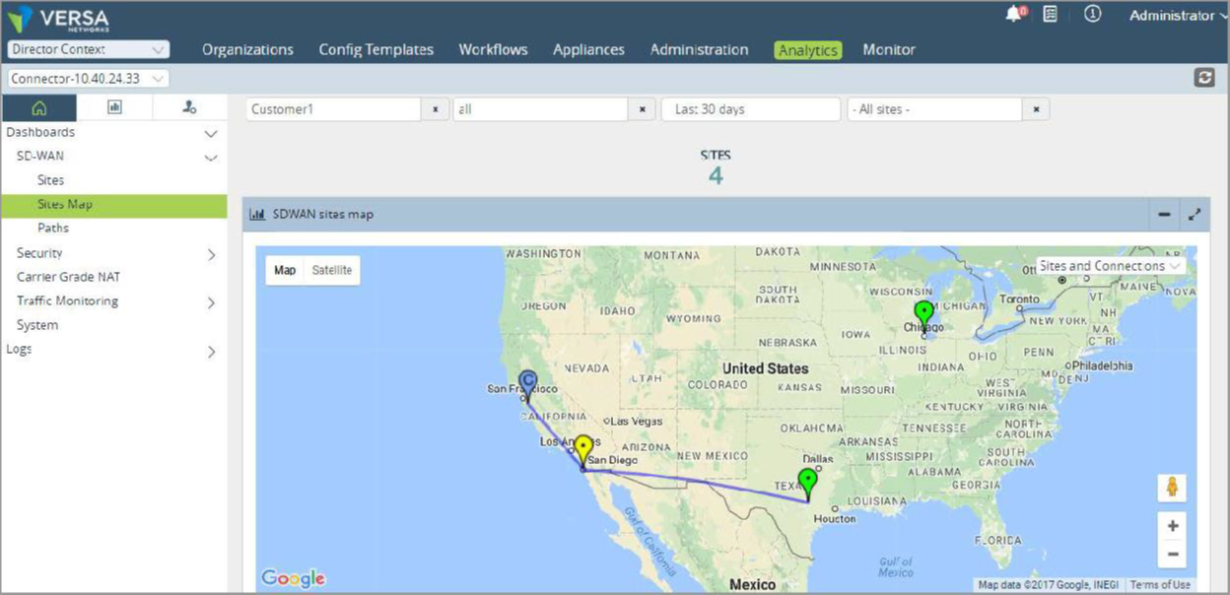Open the Administration menu

(x=699, y=49)
